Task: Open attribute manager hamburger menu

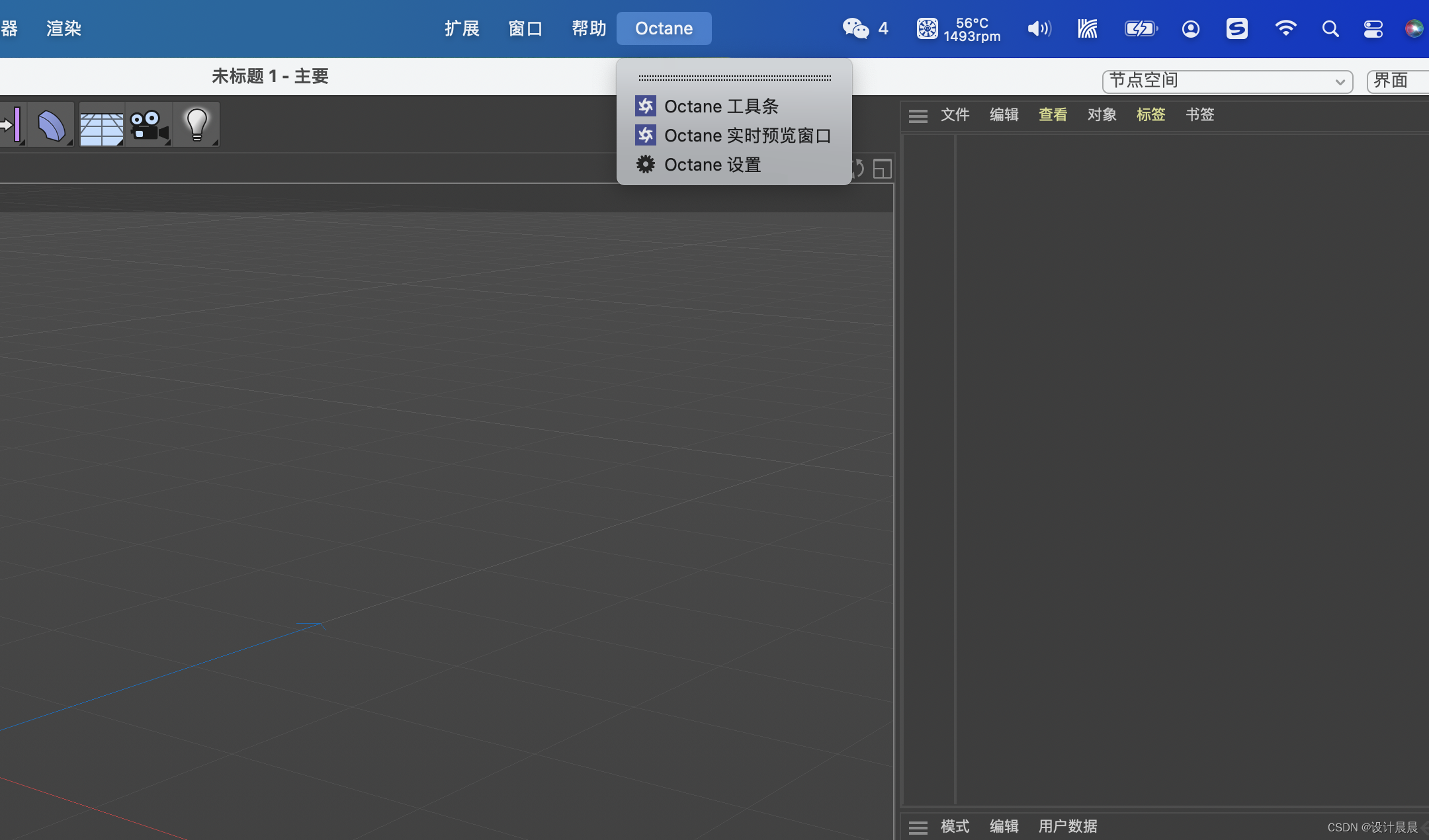Action: click(x=918, y=827)
